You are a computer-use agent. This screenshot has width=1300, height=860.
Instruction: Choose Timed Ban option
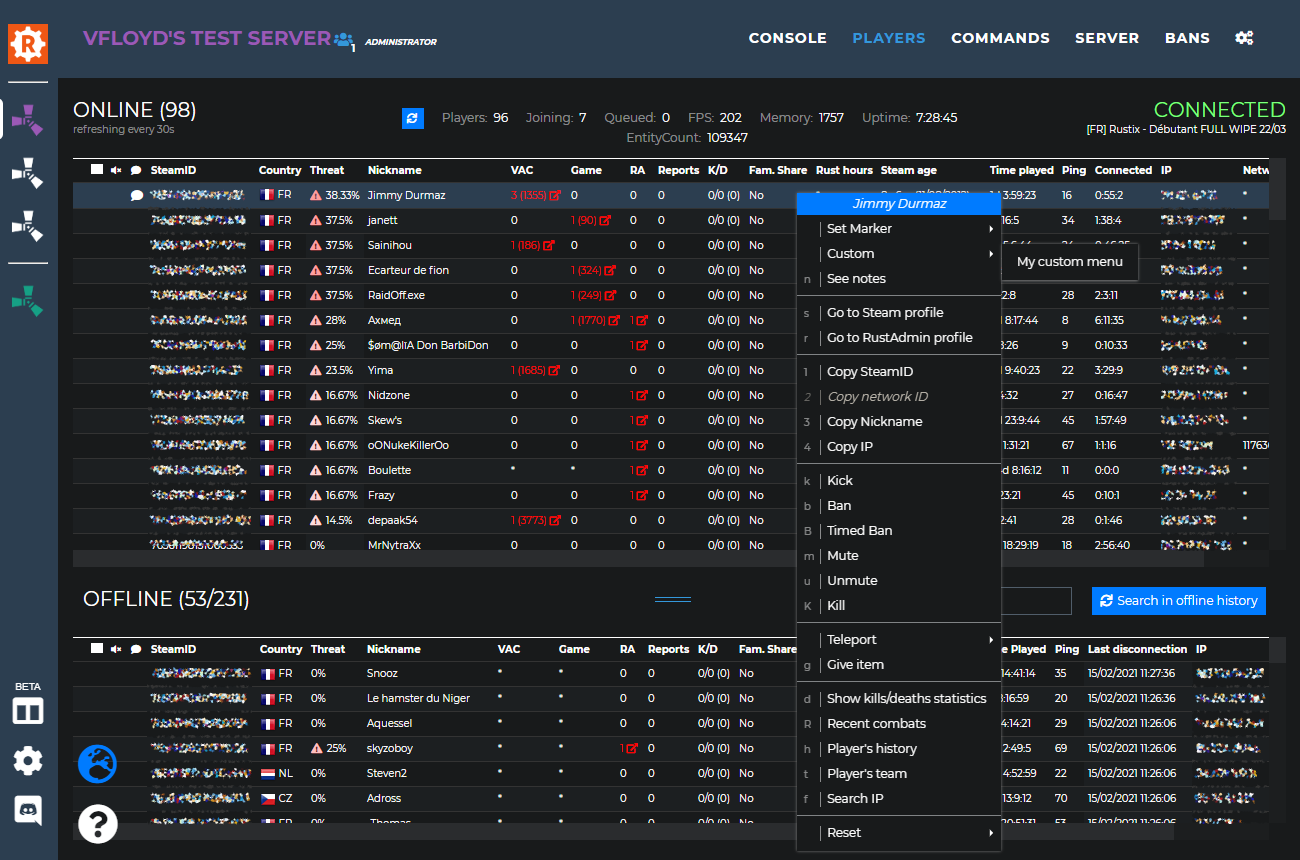[899, 531]
